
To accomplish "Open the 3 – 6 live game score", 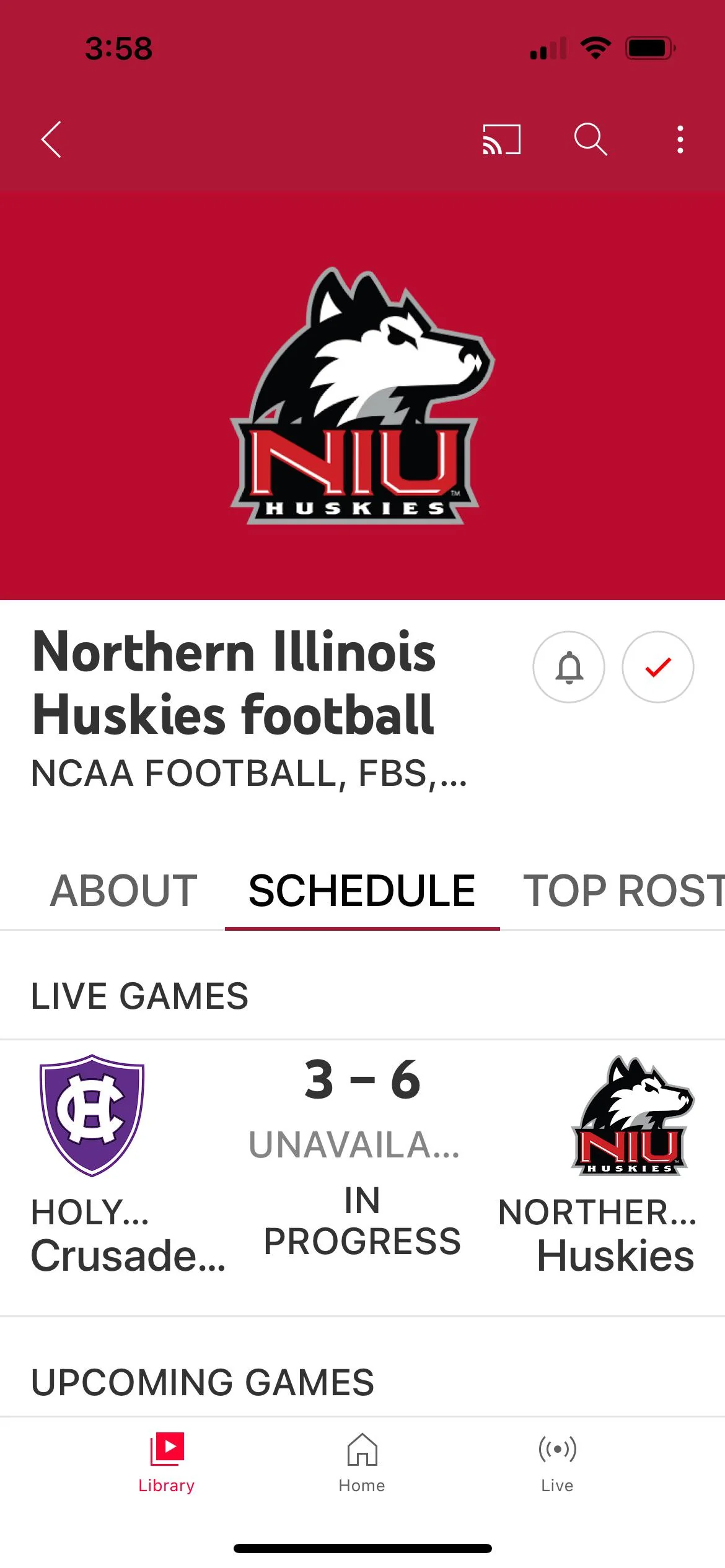I will [x=362, y=1080].
